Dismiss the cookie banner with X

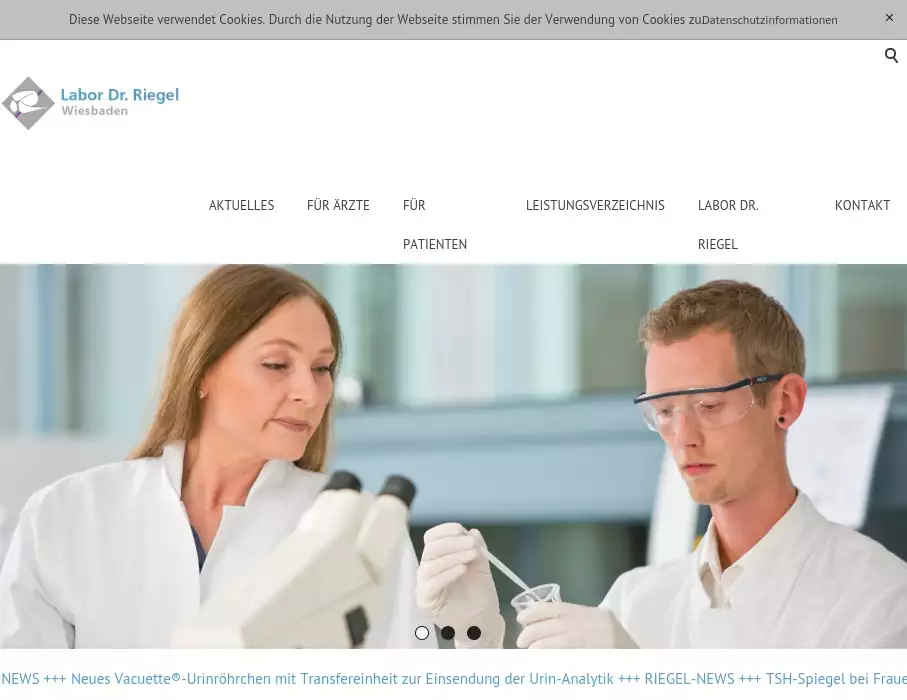point(889,18)
